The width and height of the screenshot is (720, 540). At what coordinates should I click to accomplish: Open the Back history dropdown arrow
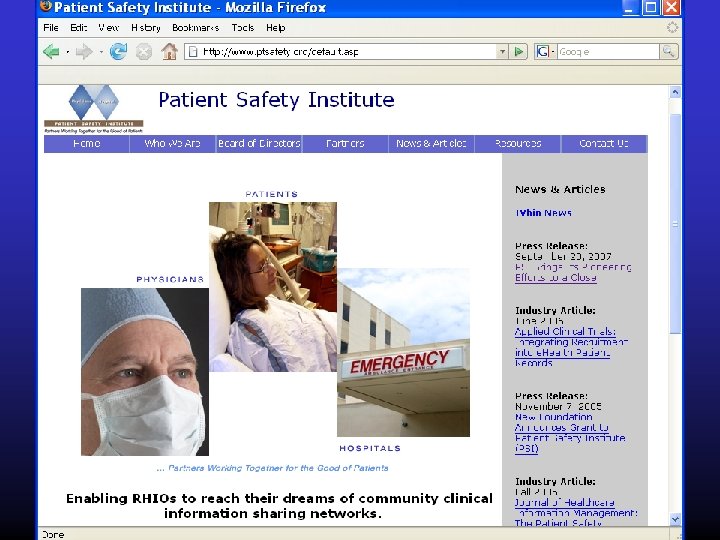click(68, 52)
